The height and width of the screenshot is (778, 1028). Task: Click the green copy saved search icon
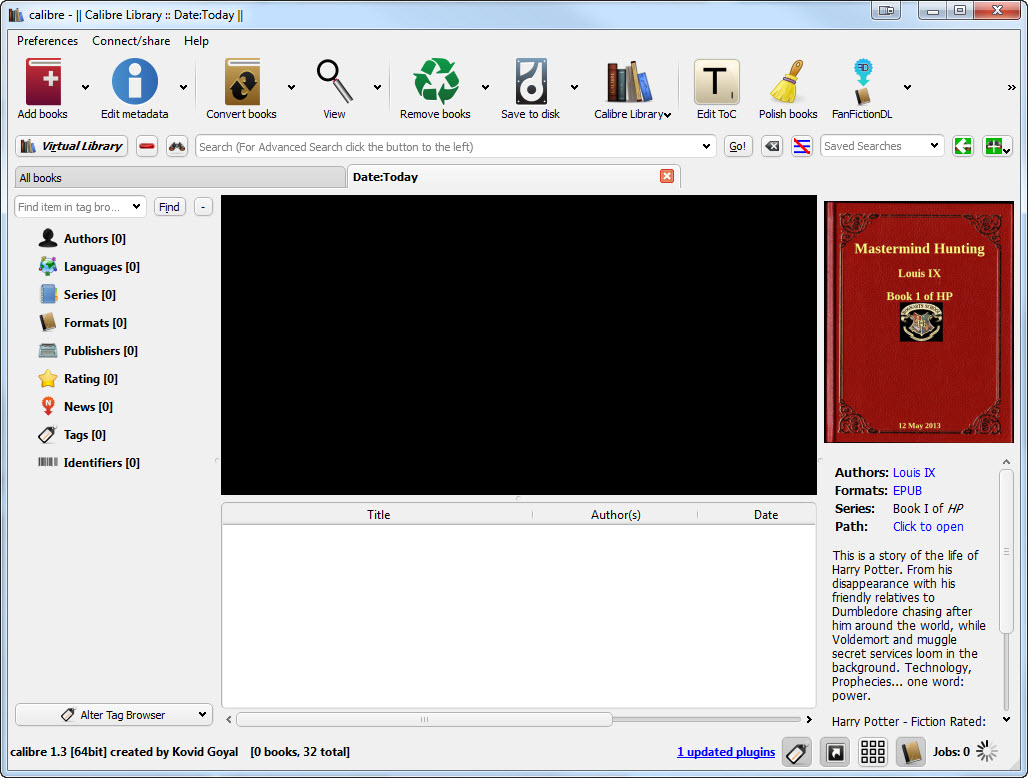[962, 146]
